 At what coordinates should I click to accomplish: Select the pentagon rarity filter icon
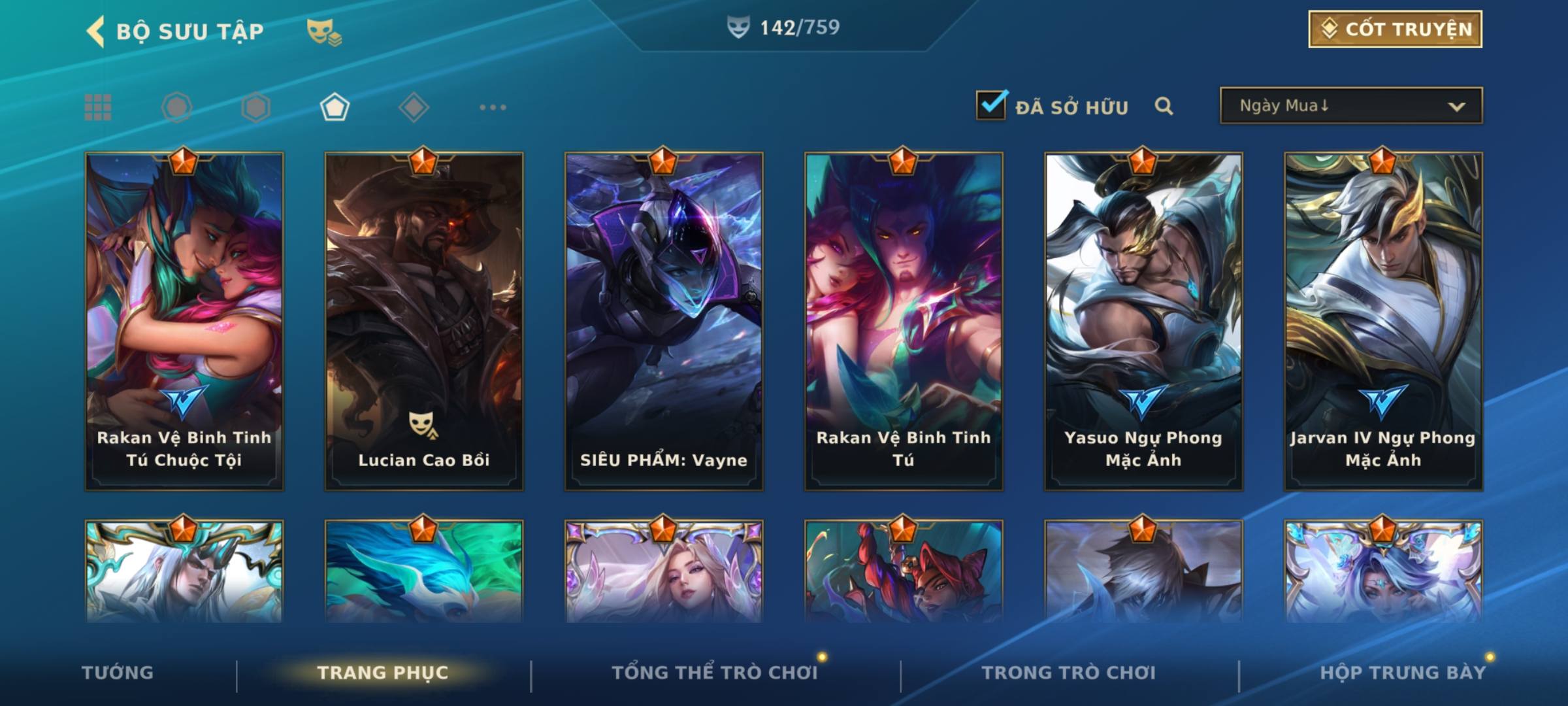point(335,107)
